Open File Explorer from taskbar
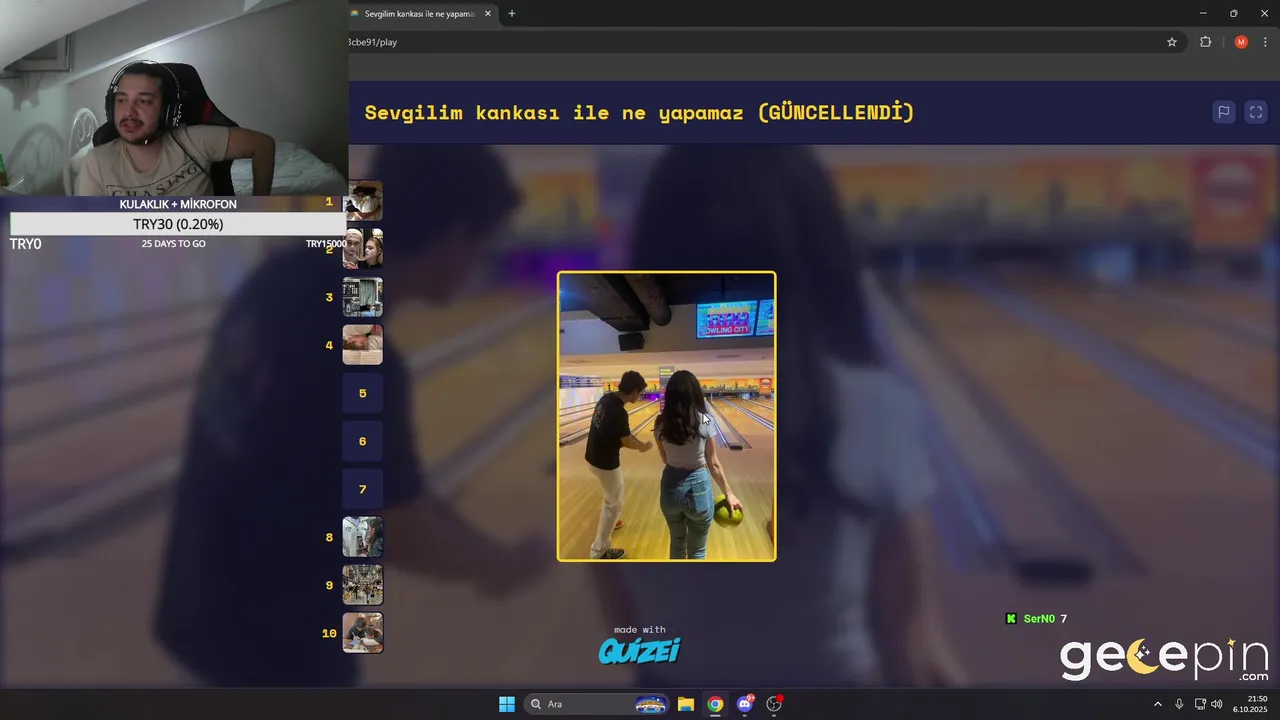 coord(685,704)
